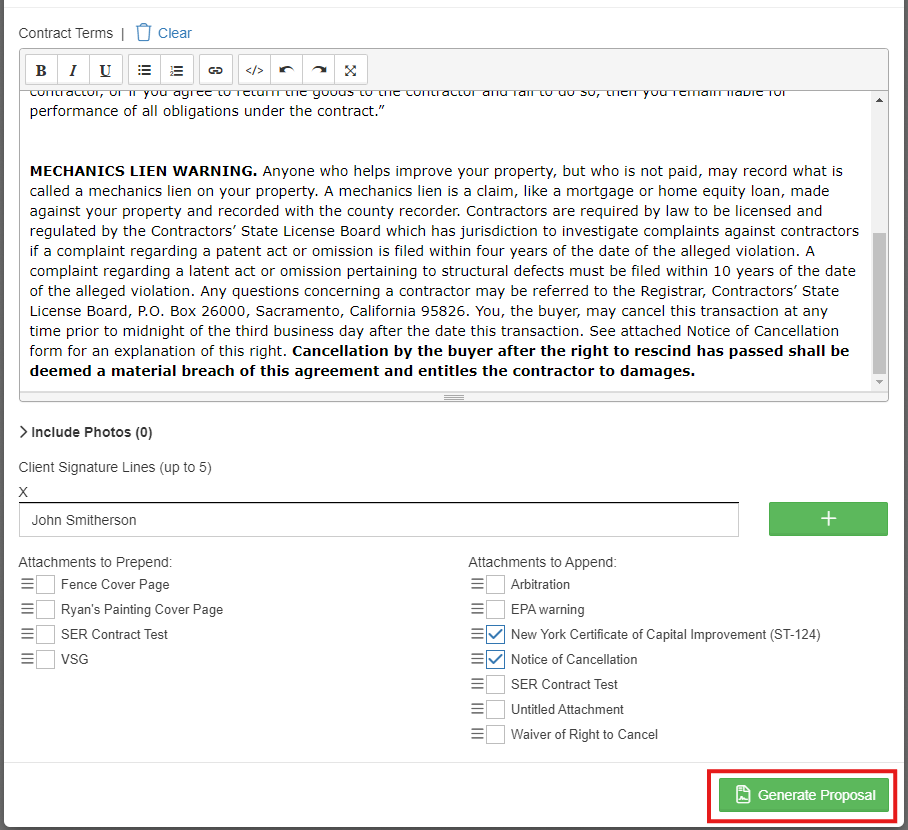
Task: Apply italic formatting from the toolbar
Action: (73, 70)
